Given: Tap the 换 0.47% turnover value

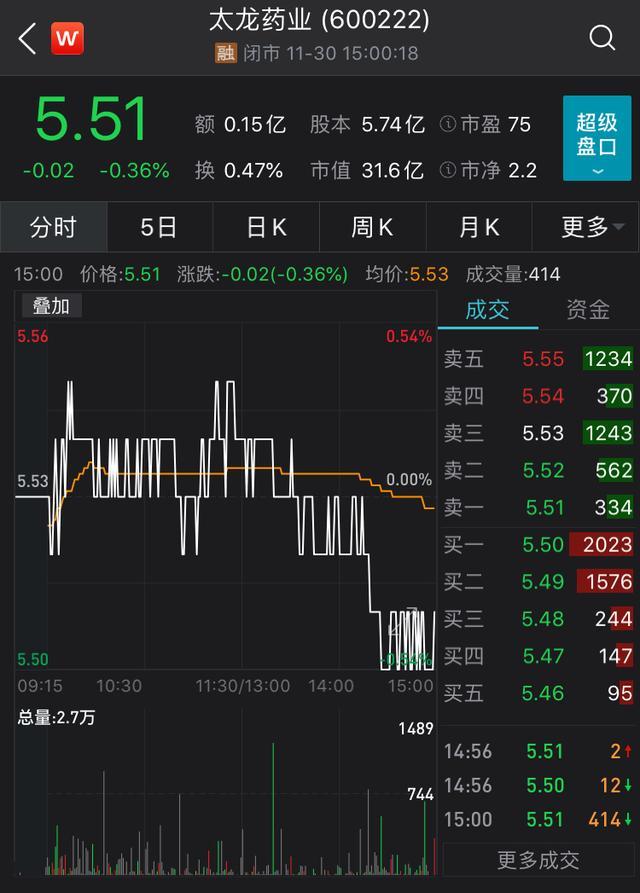Looking at the screenshot, I should click(239, 170).
